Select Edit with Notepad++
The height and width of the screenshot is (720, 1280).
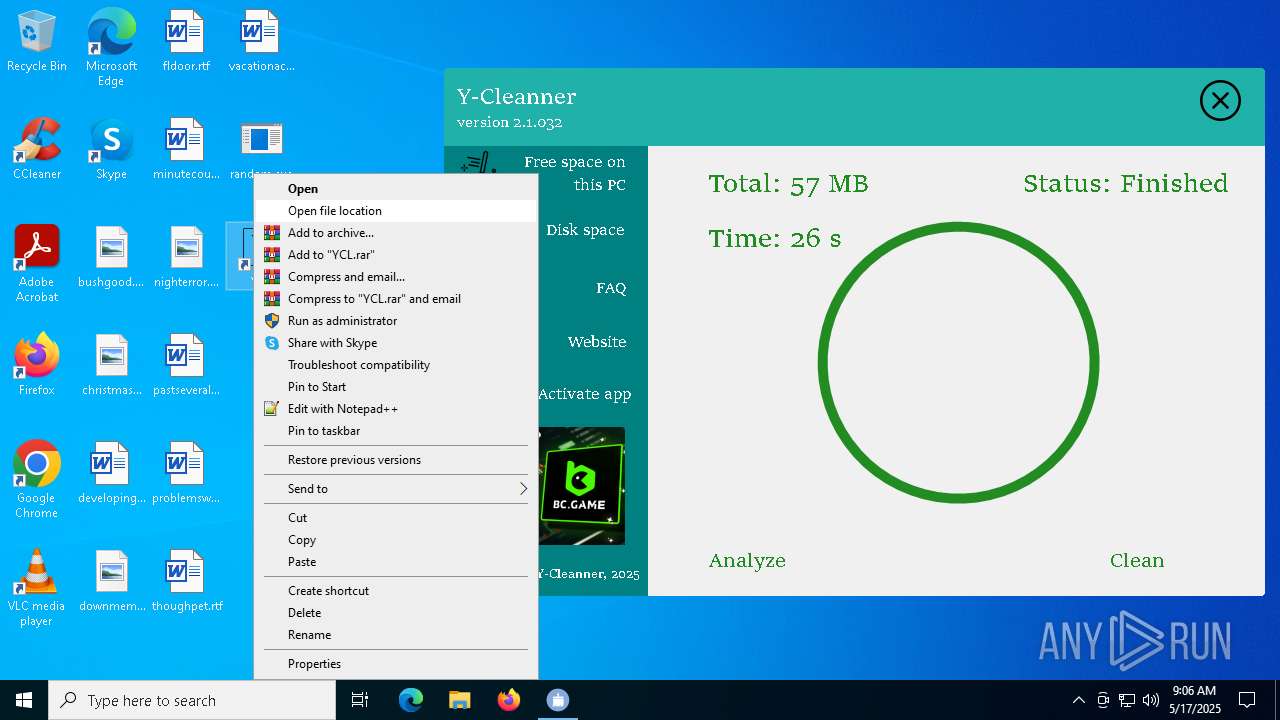coord(396,409)
